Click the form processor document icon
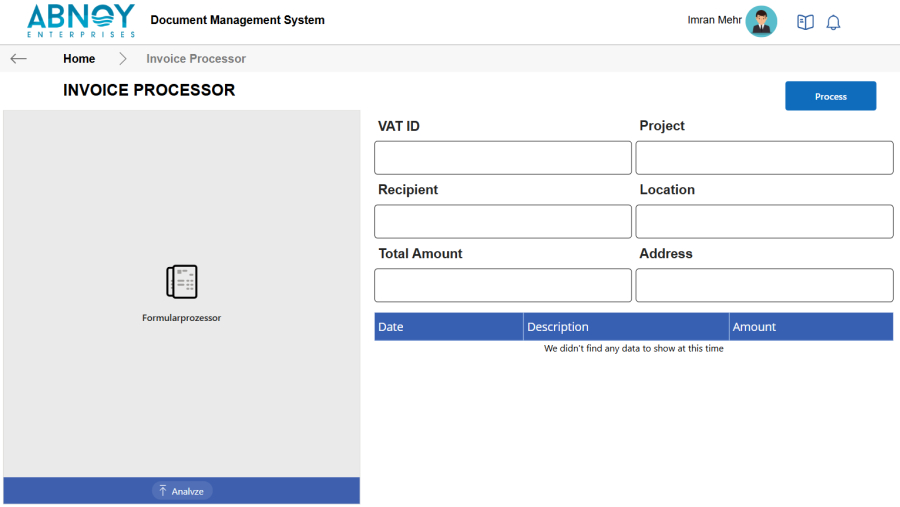 point(181,282)
